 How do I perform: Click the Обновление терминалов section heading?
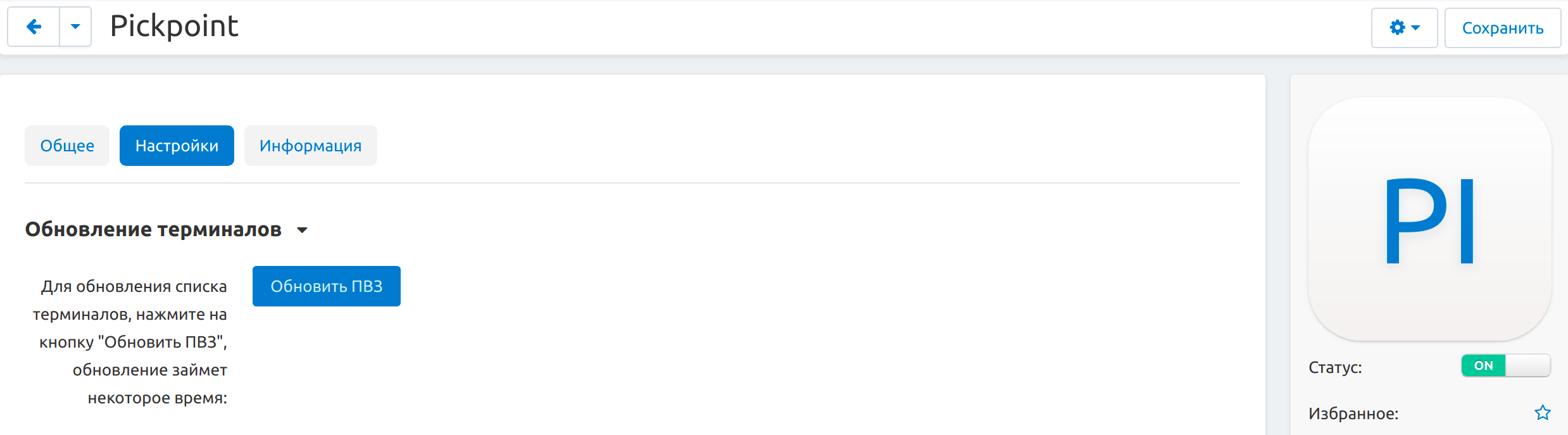pyautogui.click(x=153, y=229)
